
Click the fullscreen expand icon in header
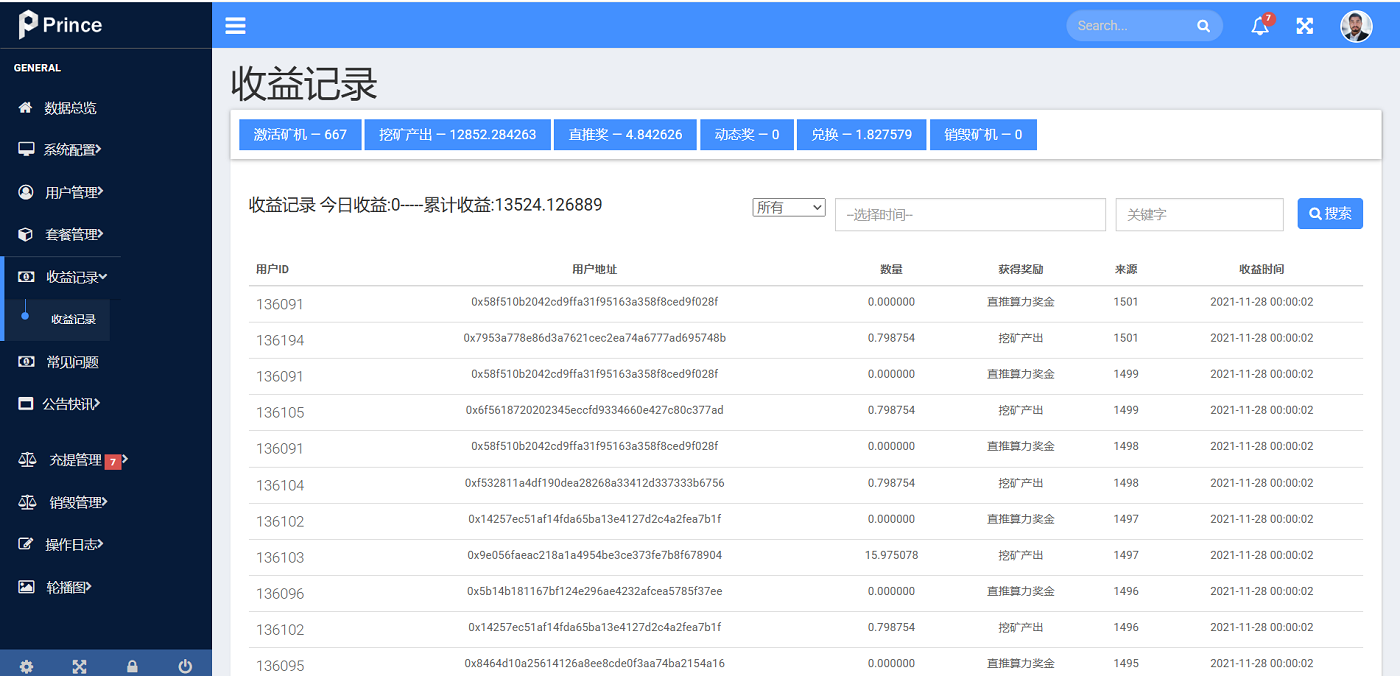[1305, 26]
